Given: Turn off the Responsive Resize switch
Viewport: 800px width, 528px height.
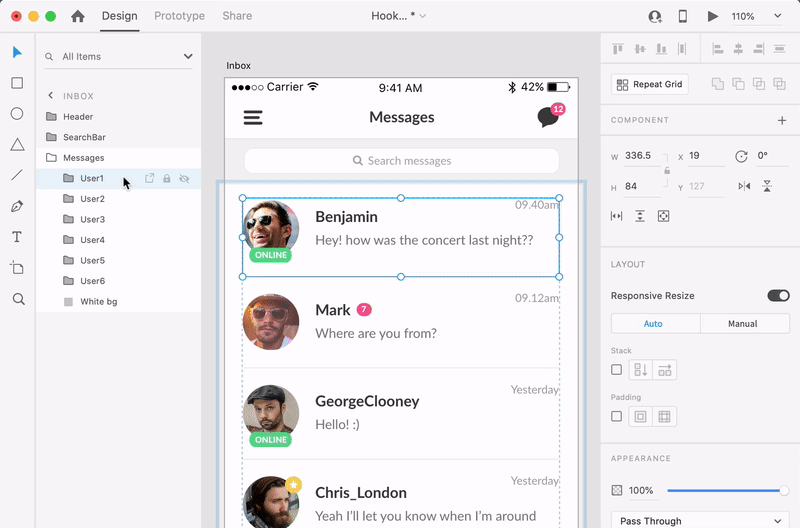Looking at the screenshot, I should point(778,296).
